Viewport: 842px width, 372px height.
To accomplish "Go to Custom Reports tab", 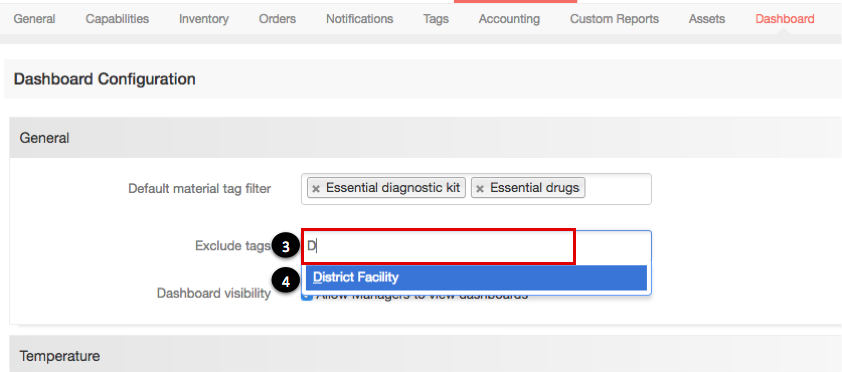I will click(614, 19).
